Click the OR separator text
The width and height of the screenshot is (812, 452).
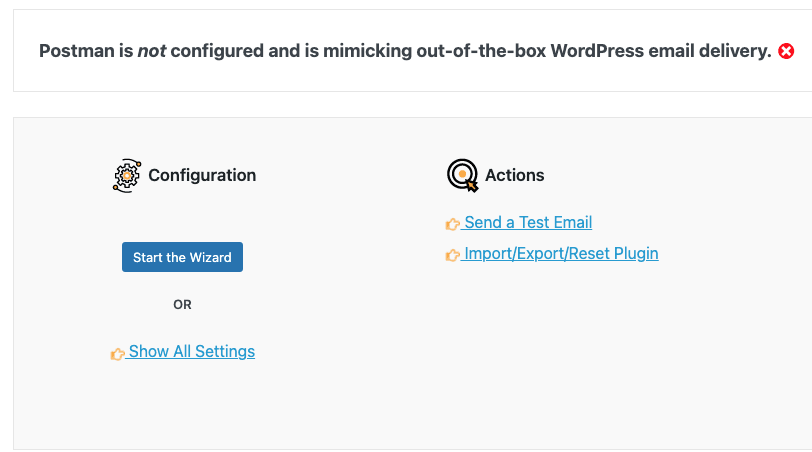tap(182, 304)
